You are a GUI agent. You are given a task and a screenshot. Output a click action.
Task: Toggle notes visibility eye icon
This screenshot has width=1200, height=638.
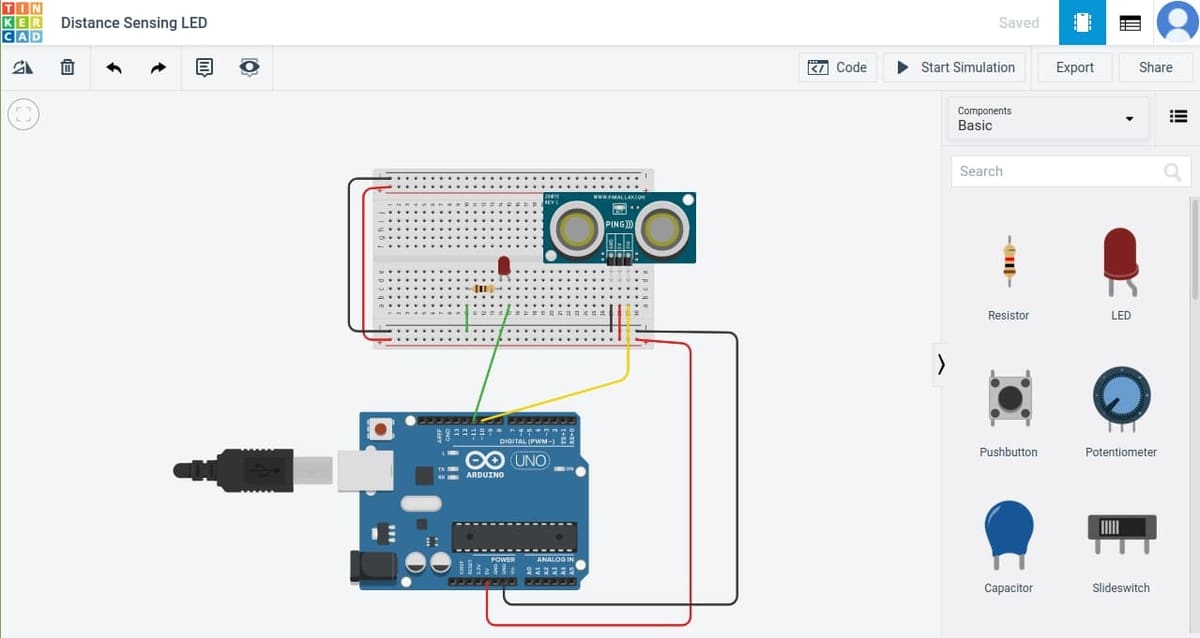(249, 68)
